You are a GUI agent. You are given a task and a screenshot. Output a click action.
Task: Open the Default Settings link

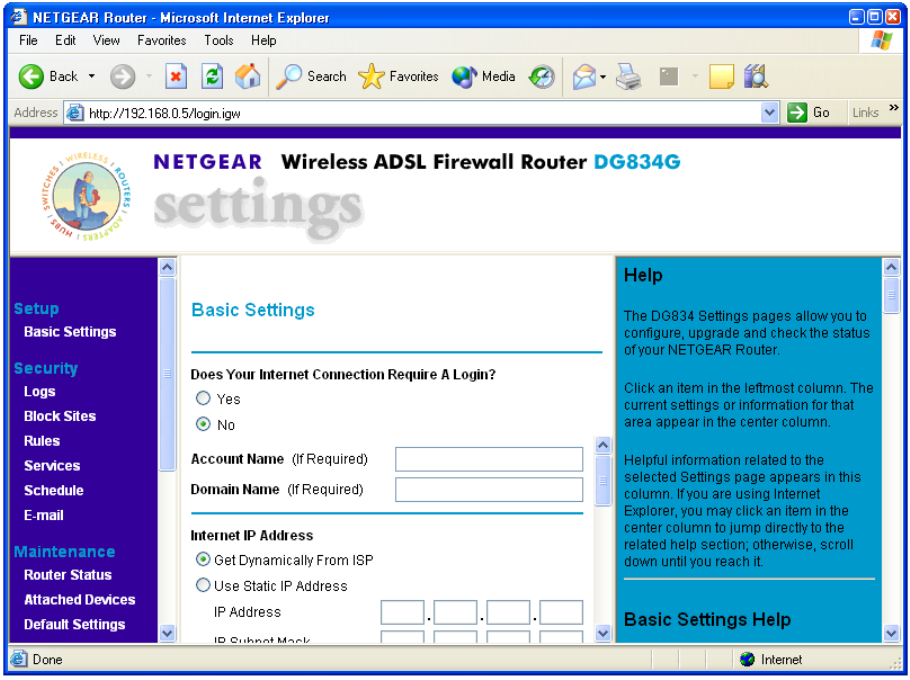tap(74, 624)
